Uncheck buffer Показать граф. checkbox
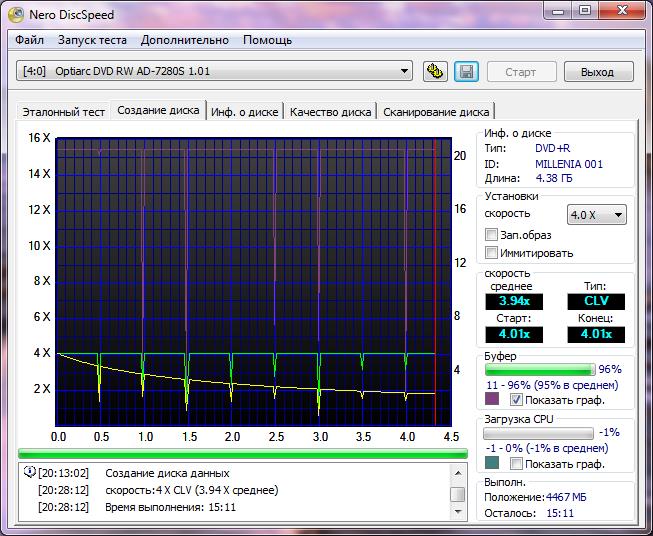Image resolution: width=653 pixels, height=536 pixels. (516, 399)
